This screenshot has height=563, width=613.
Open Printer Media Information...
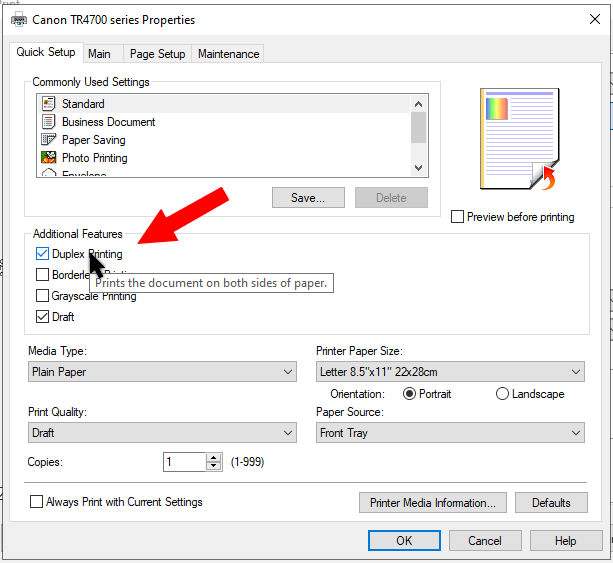[x=433, y=502]
